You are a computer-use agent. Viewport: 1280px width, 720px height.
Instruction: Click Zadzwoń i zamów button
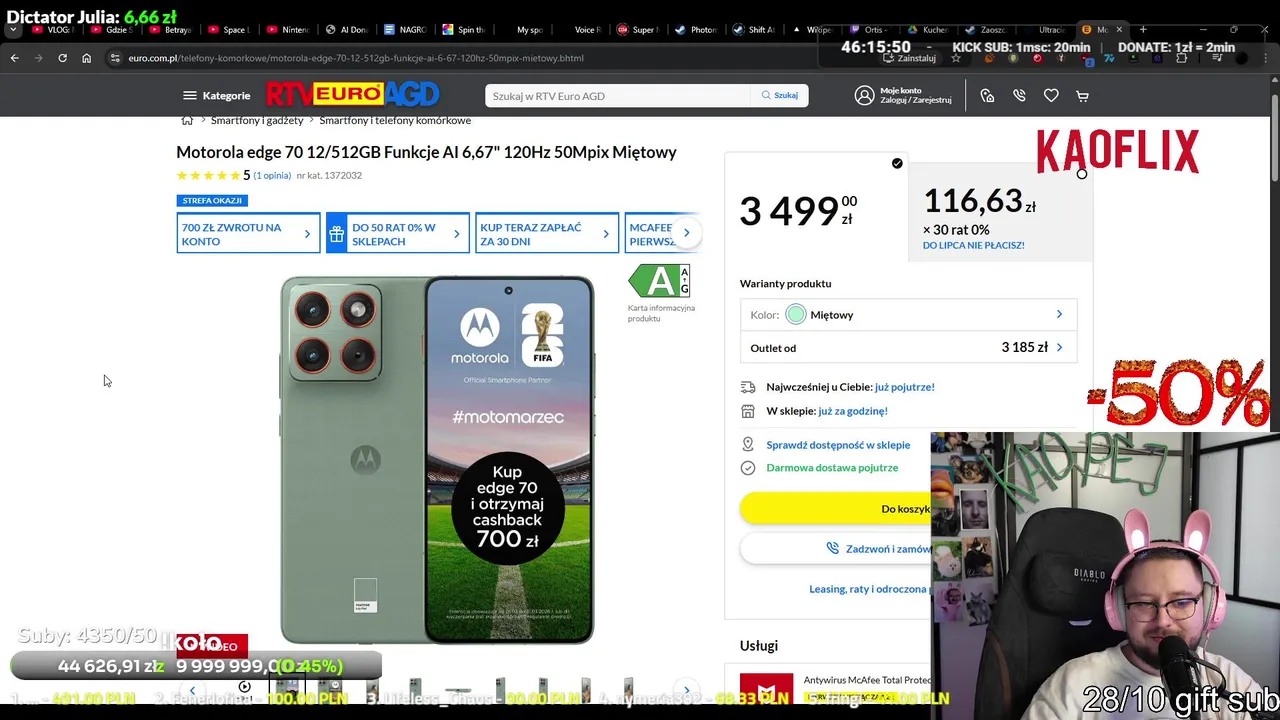pyautogui.click(x=836, y=549)
